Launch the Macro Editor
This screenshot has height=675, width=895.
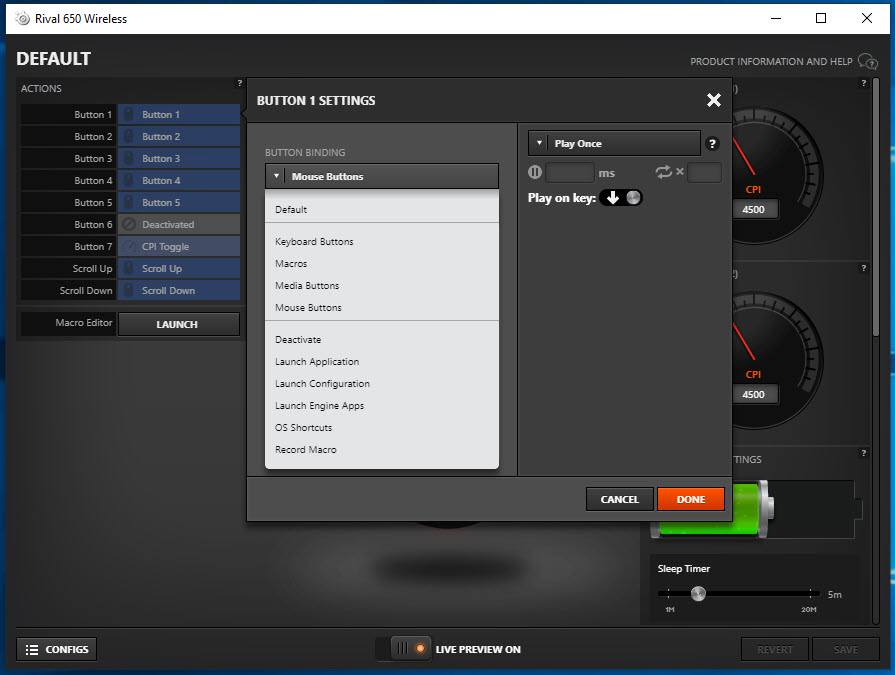[179, 324]
